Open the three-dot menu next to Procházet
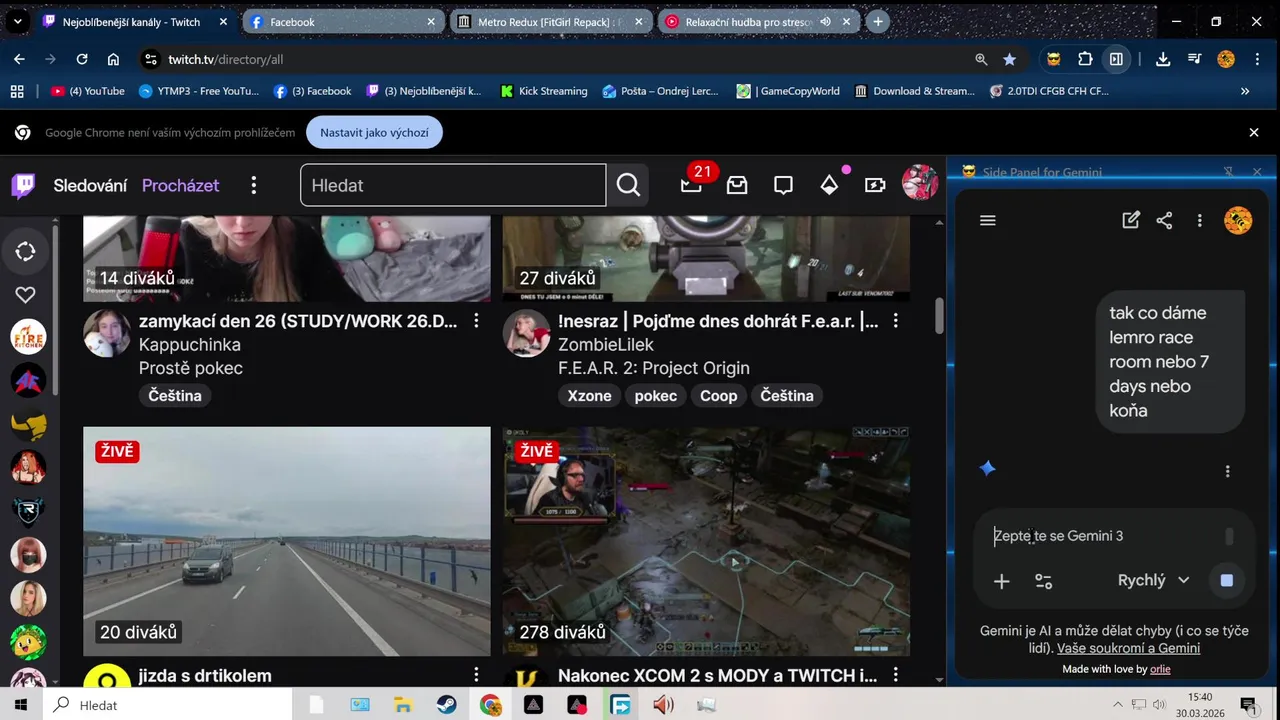This screenshot has width=1280, height=720. click(x=254, y=185)
